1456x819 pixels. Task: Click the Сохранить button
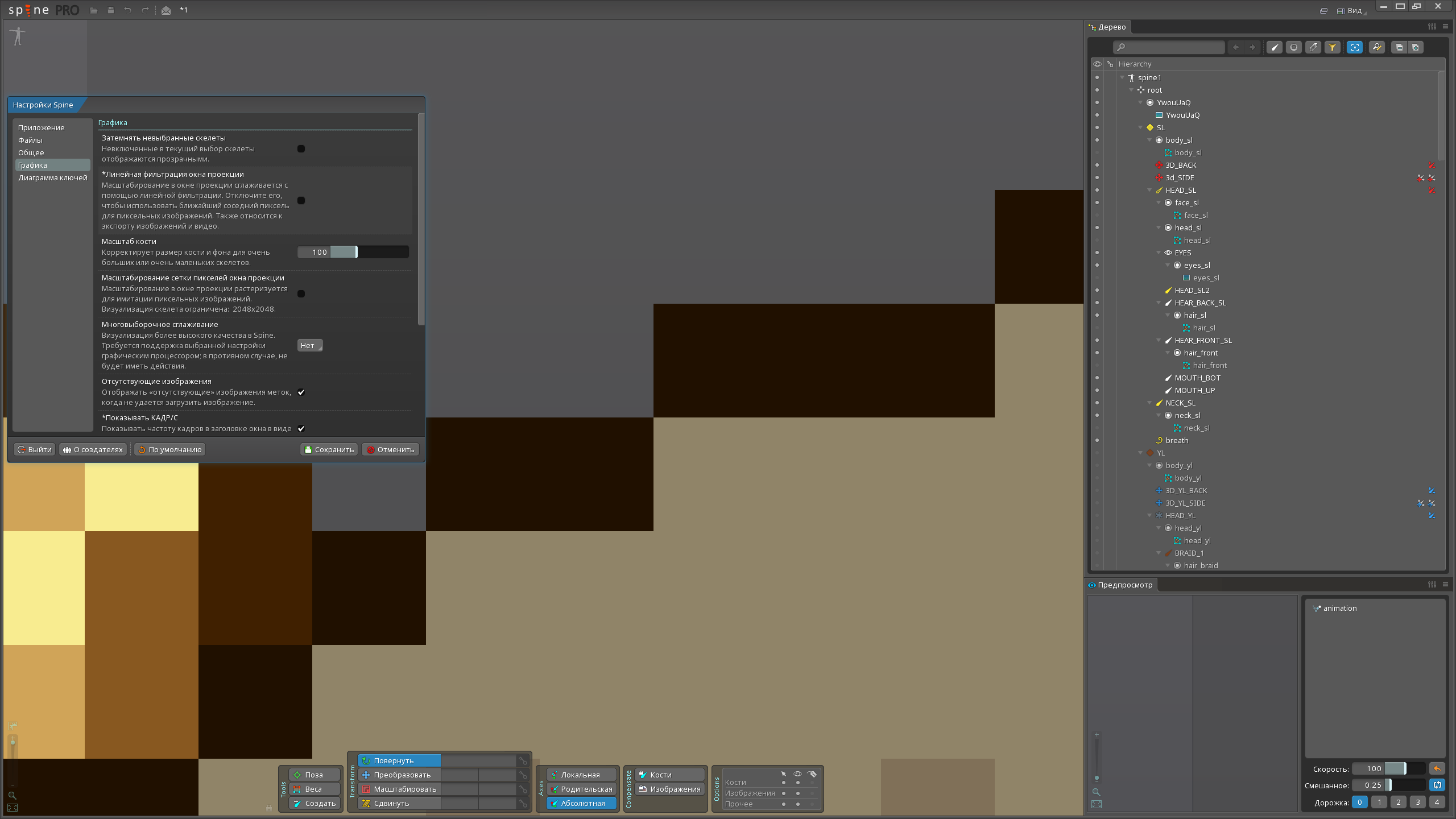329,449
